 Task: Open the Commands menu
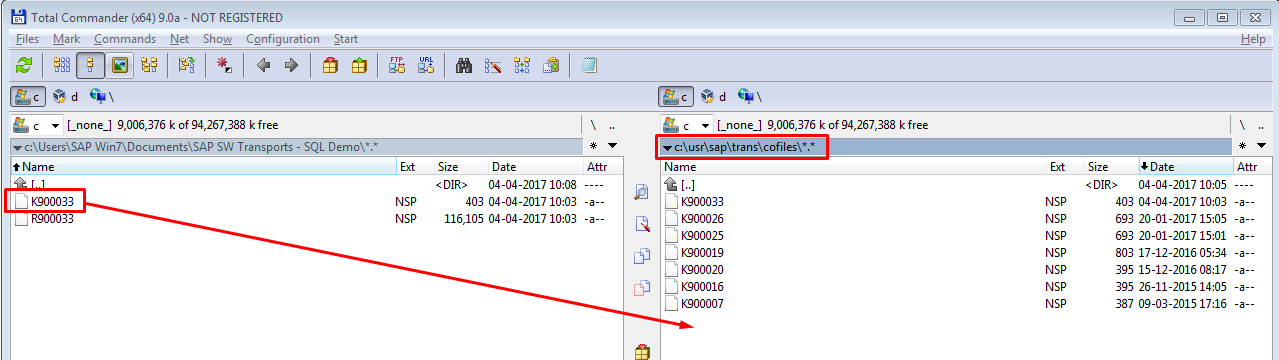(125, 39)
